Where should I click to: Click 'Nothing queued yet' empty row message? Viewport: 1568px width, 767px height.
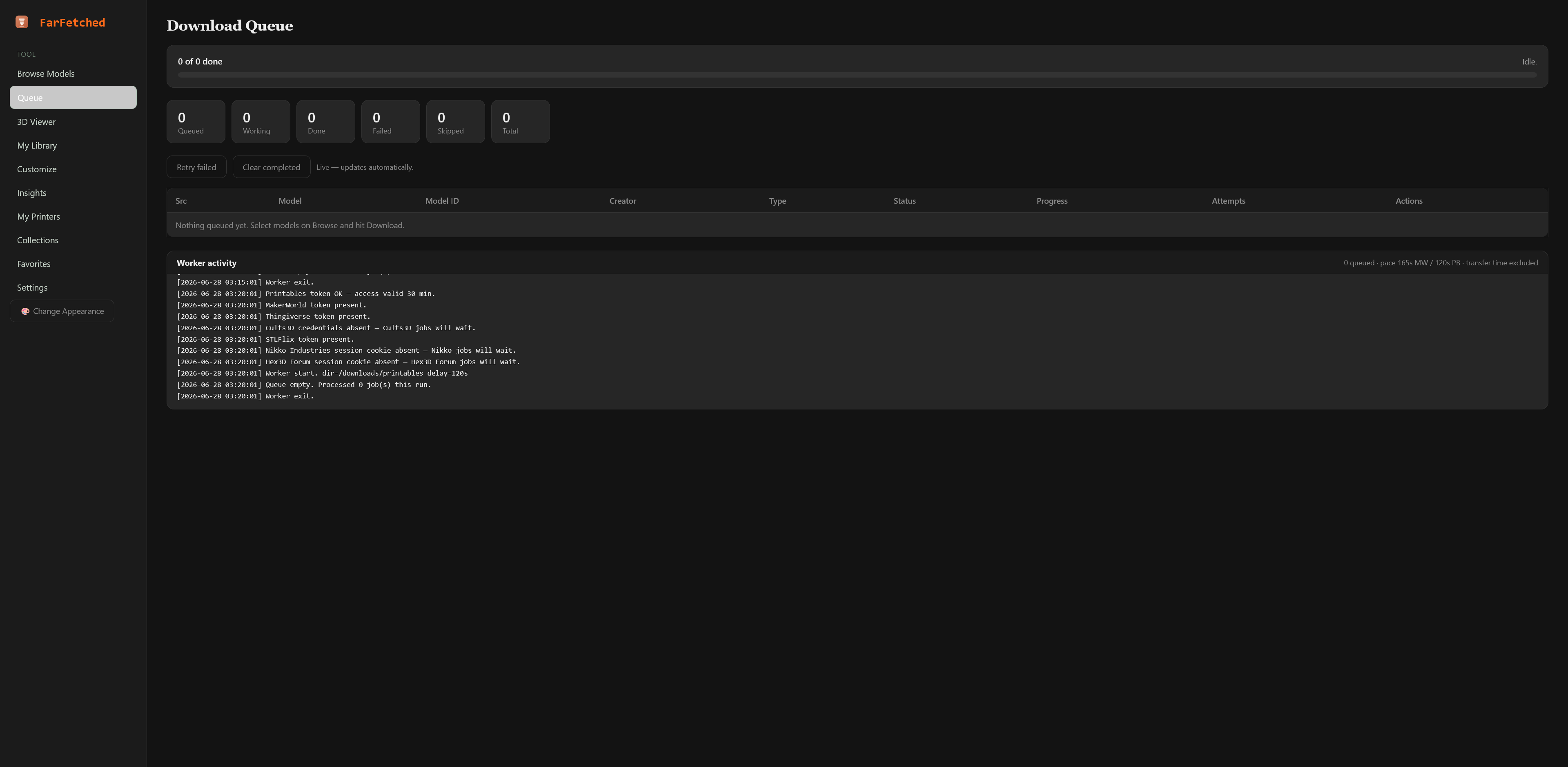[x=290, y=225]
